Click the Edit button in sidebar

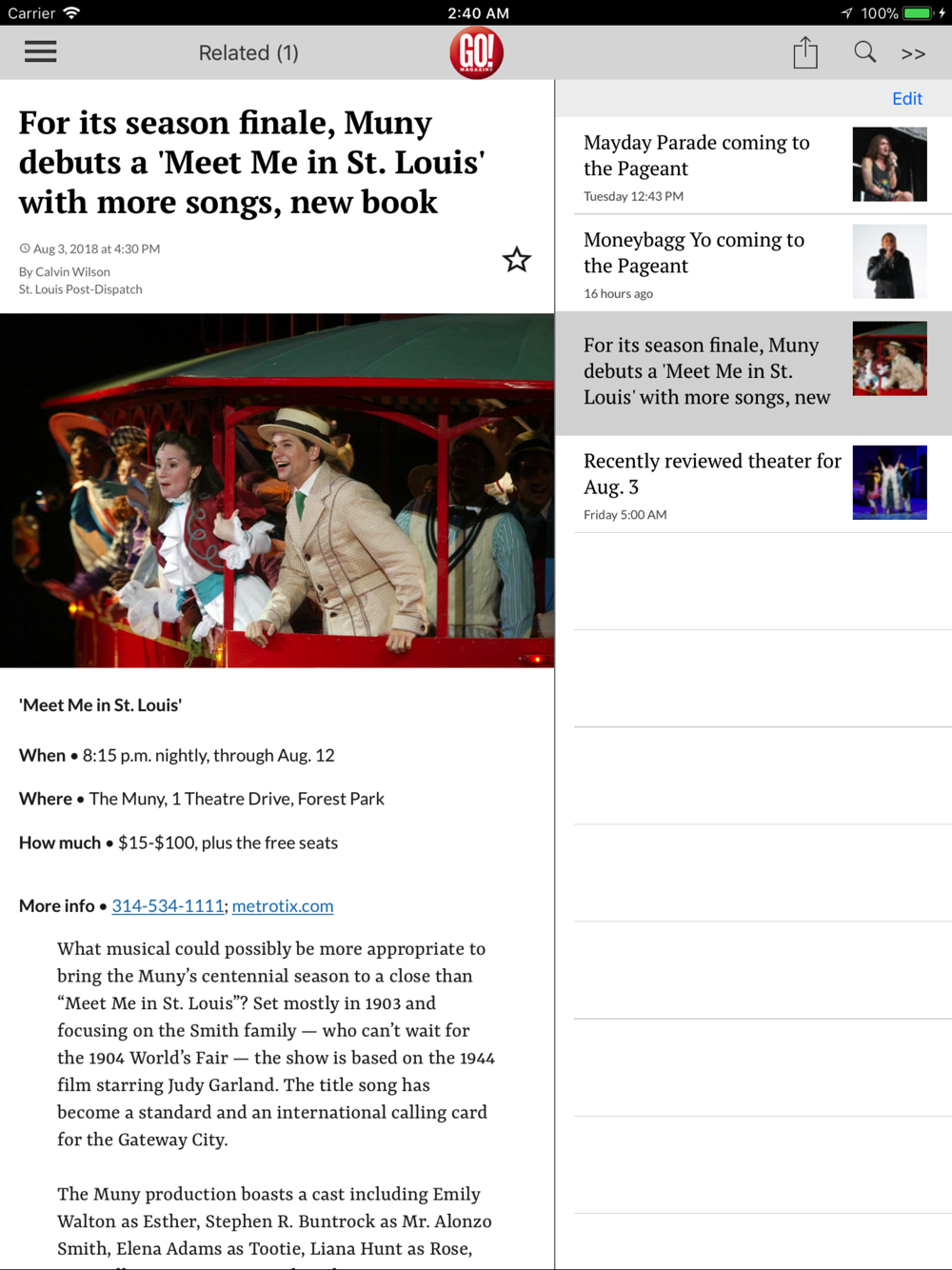coord(907,98)
